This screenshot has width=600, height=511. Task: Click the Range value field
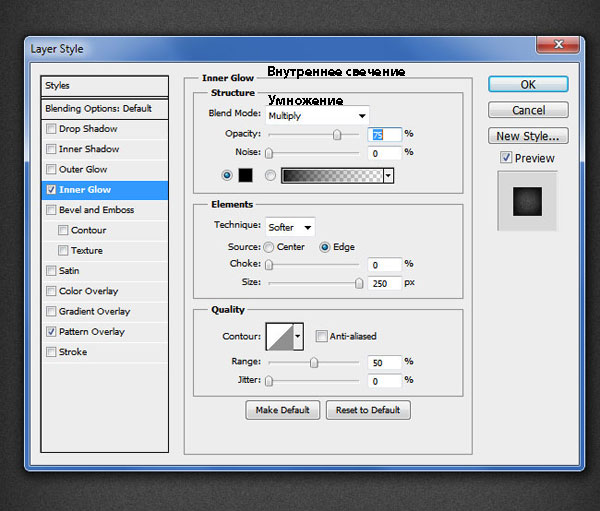coord(385,362)
